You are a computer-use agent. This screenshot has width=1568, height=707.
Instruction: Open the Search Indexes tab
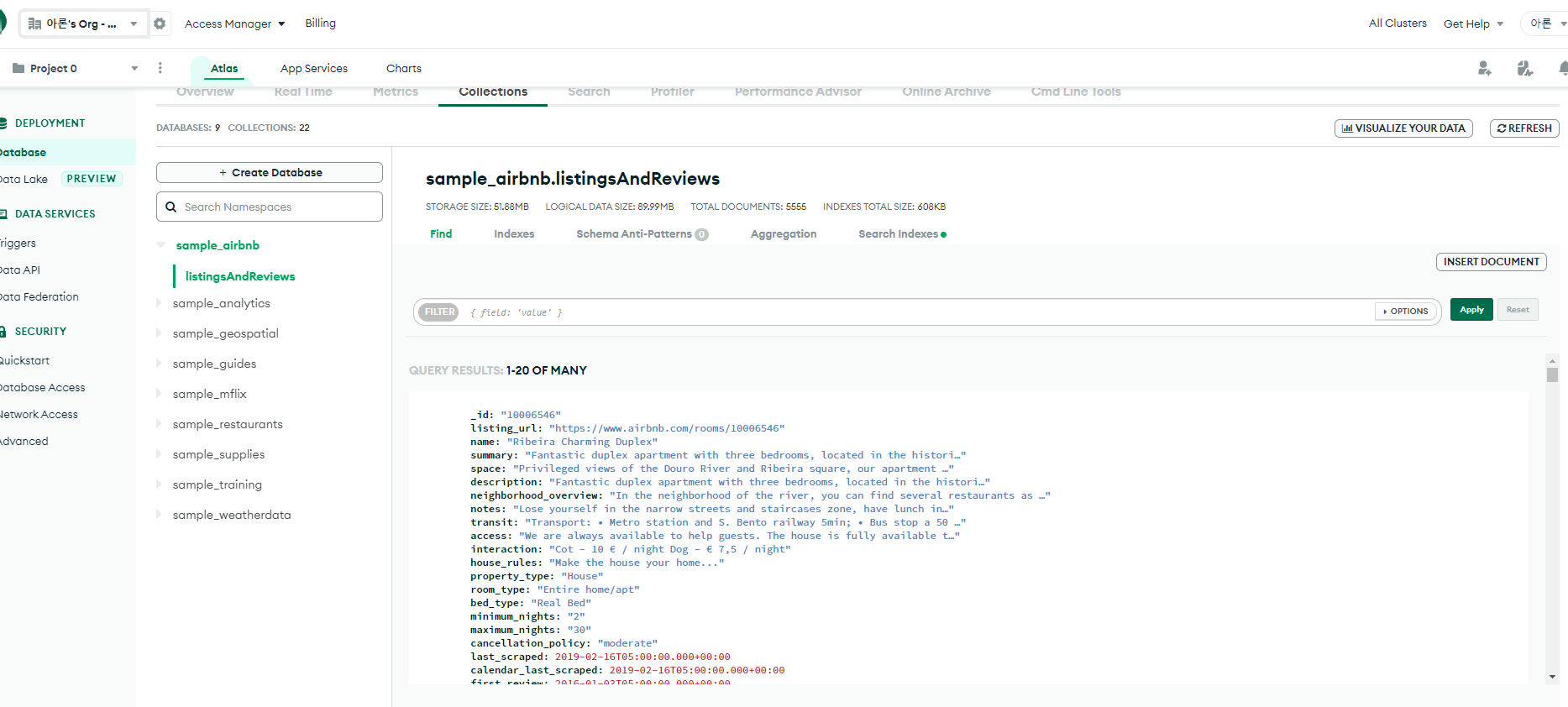902,234
